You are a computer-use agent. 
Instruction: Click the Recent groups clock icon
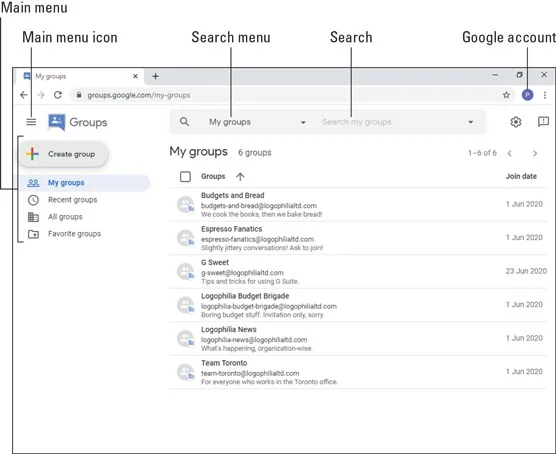[33, 200]
